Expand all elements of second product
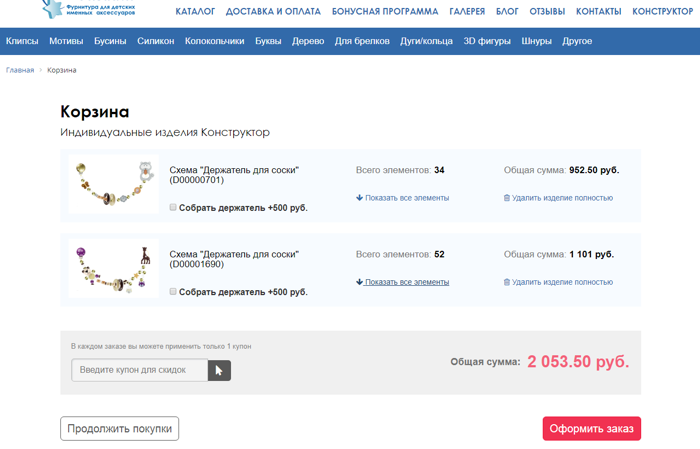 (x=402, y=282)
